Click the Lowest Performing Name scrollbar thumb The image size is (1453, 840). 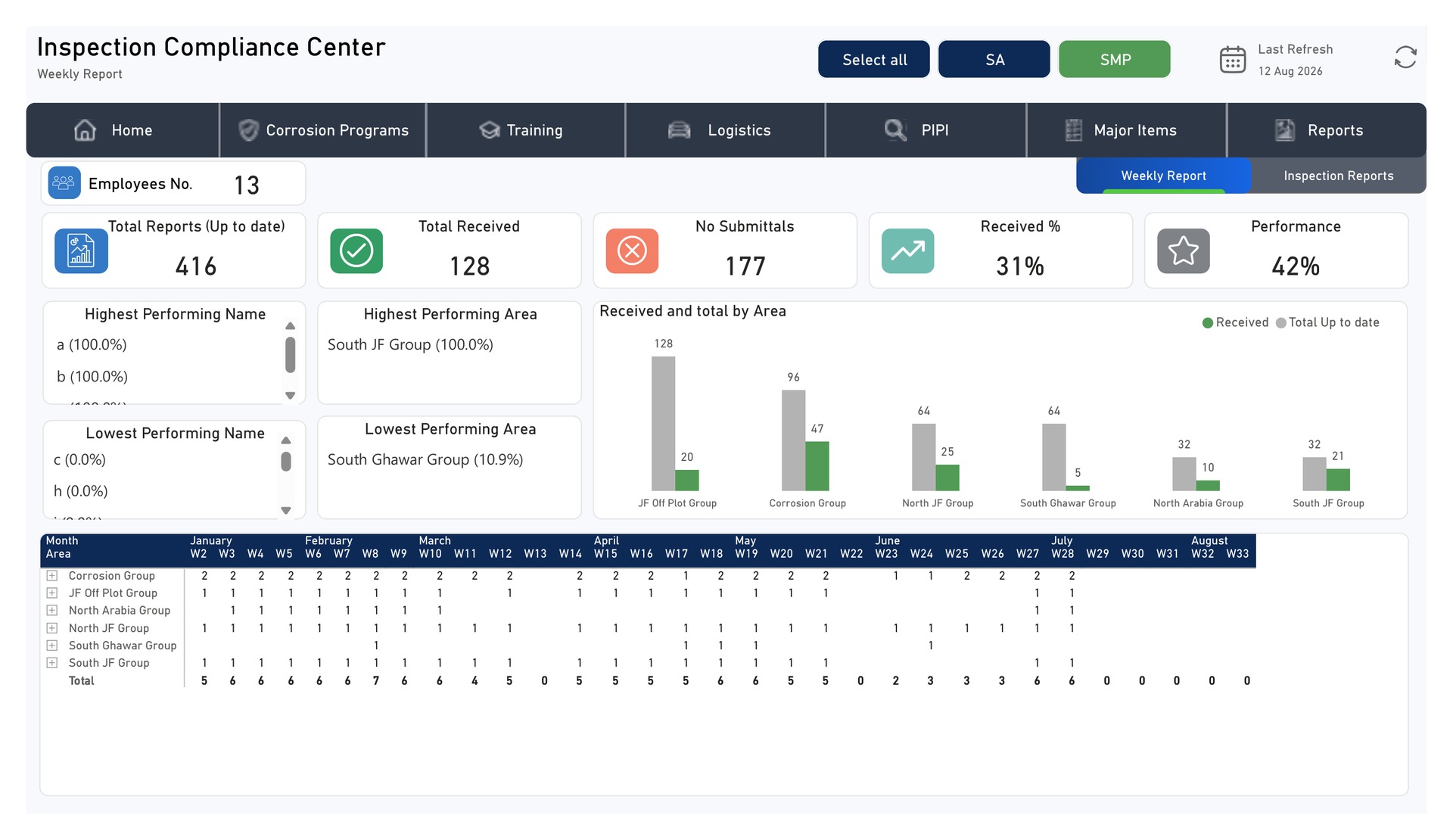coord(286,462)
